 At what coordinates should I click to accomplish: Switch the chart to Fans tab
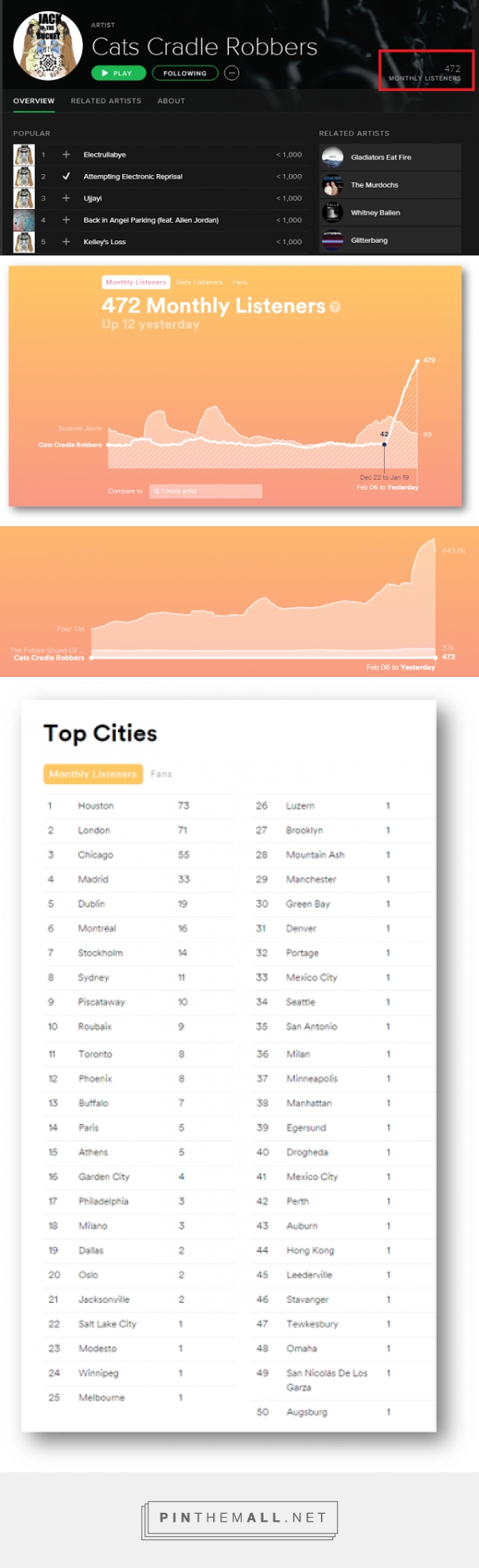coord(239,282)
